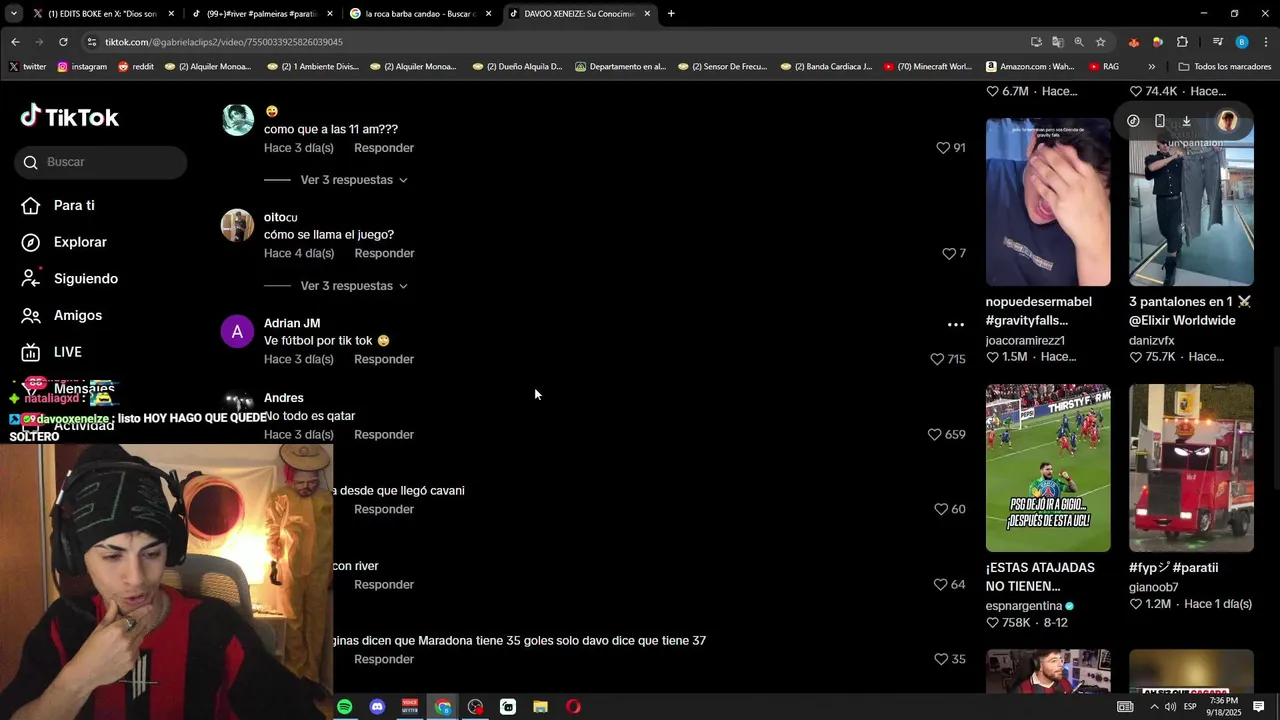
Task: Click the TikTok download app icon
Action: click(x=1186, y=121)
